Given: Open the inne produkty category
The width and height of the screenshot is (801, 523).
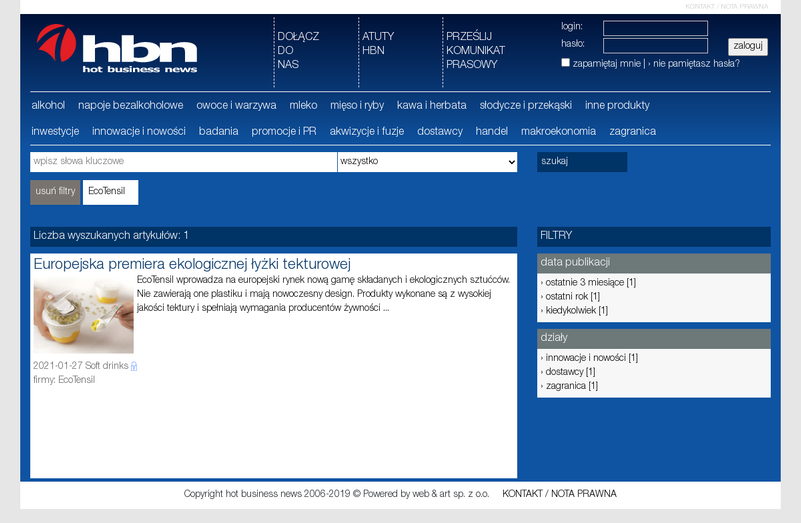Looking at the screenshot, I should point(617,105).
